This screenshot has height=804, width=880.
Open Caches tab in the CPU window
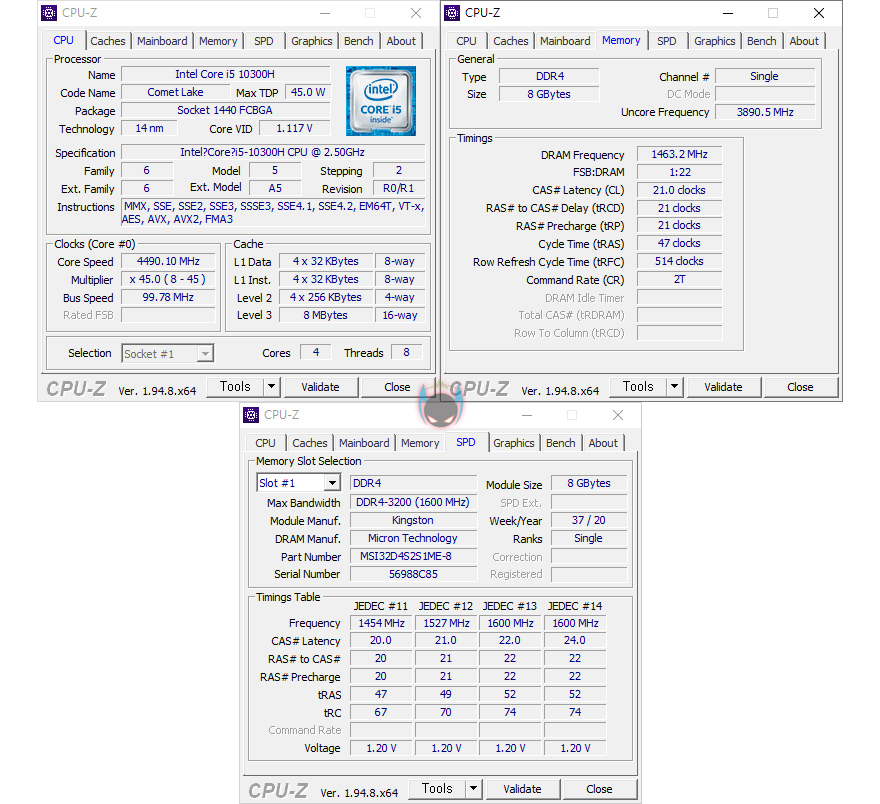[x=108, y=41]
